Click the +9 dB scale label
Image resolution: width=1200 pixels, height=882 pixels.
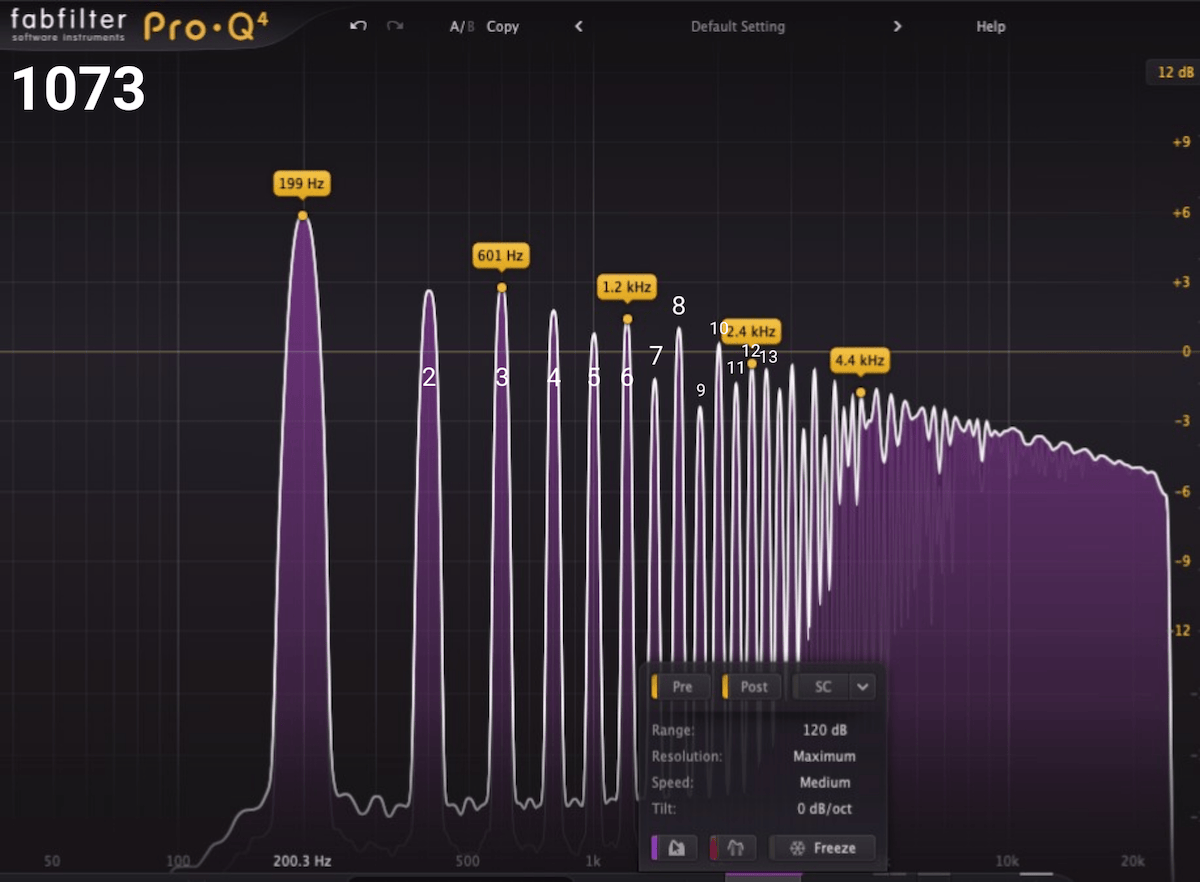coord(1180,142)
